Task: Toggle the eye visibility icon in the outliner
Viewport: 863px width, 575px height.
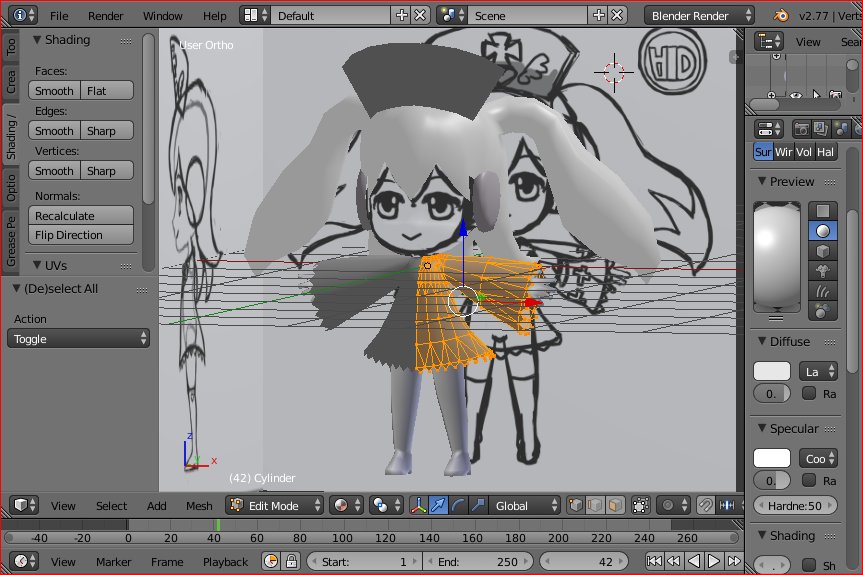Action: [796, 95]
